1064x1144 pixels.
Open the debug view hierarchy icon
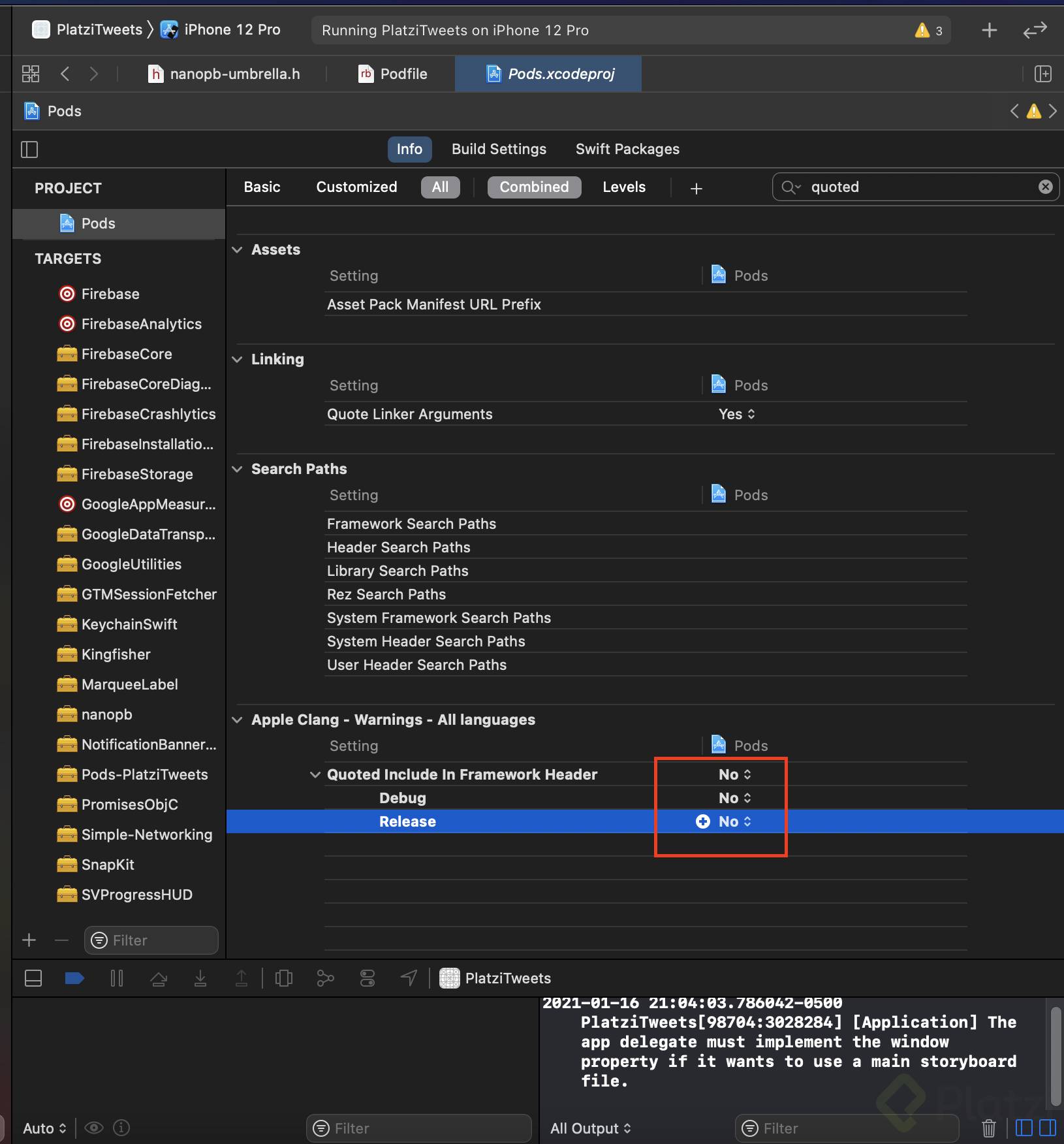pos(284,977)
